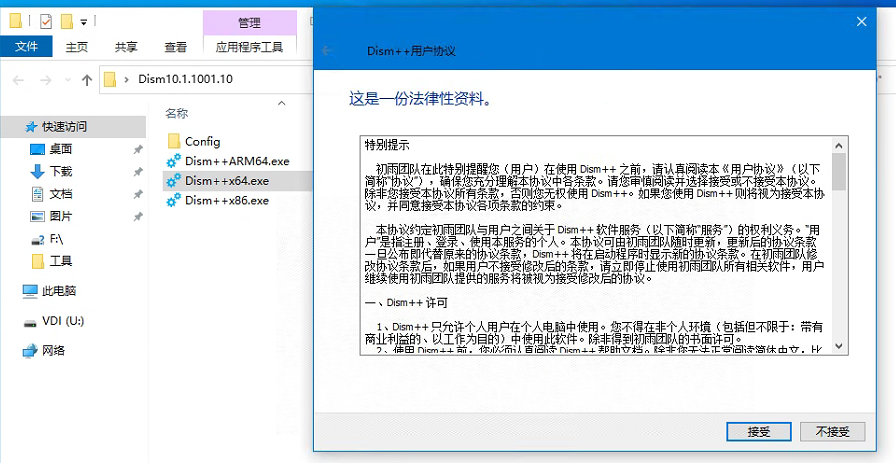
Task: Switch to the 查看 ribbon tab
Action: [x=175, y=46]
